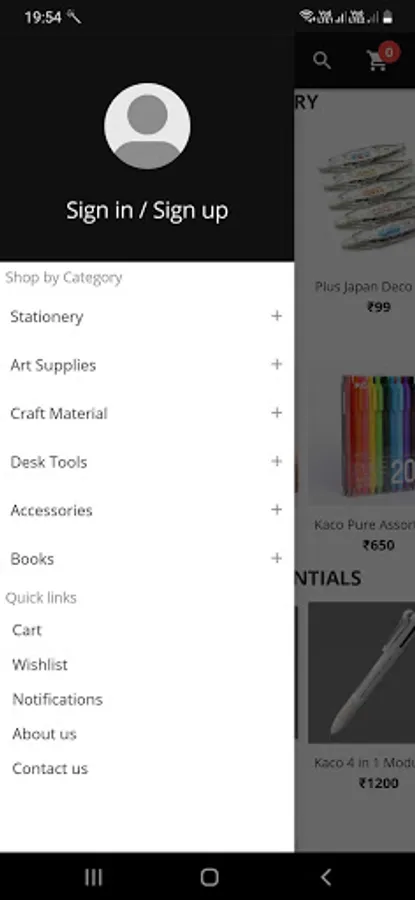The width and height of the screenshot is (415, 900).
Task: Expand the Art Supplies plus icon
Action: [277, 364]
